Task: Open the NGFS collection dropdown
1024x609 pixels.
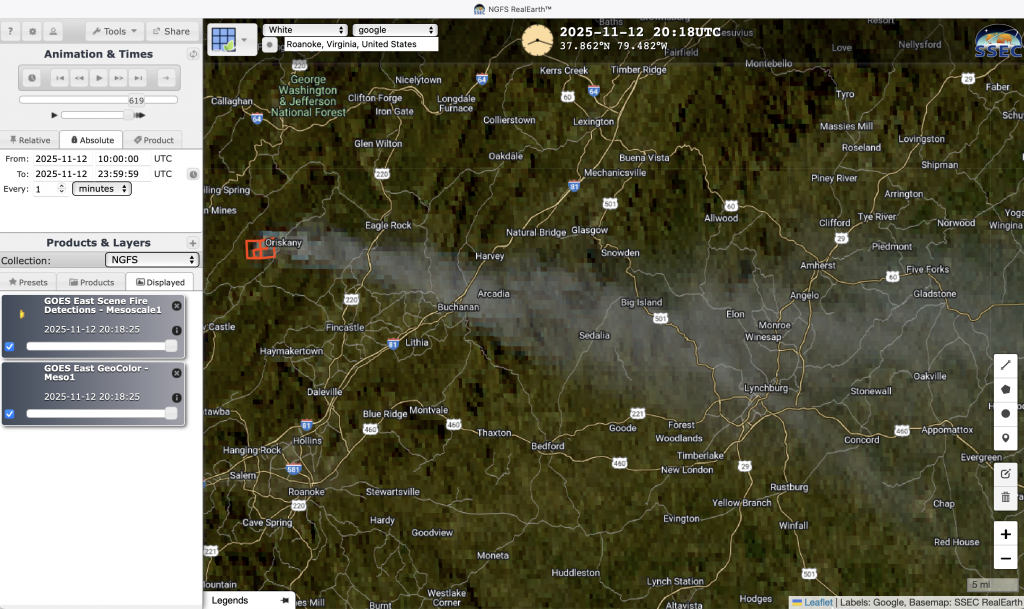Action: (x=151, y=260)
